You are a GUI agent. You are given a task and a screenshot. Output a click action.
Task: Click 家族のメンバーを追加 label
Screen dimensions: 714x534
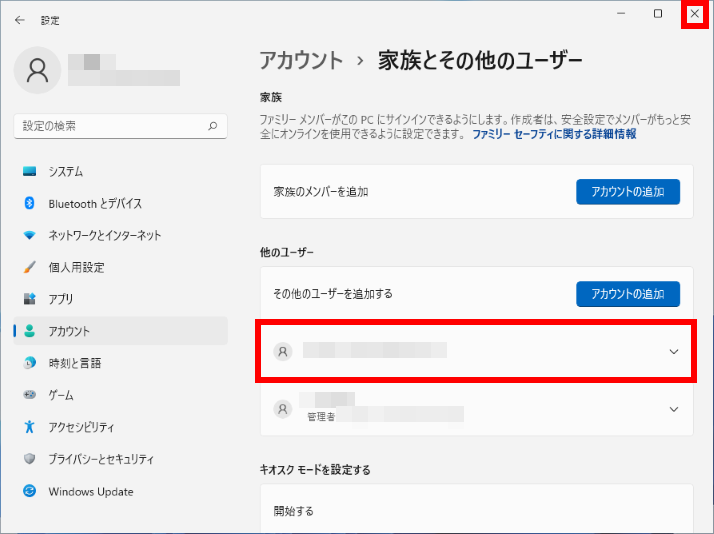(x=321, y=192)
